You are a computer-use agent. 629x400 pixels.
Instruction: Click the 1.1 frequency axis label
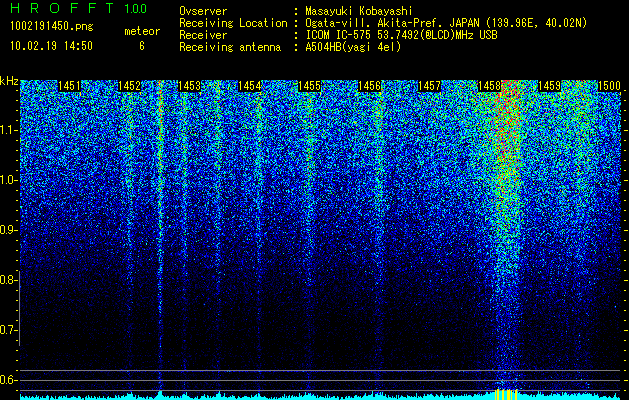click(8, 130)
